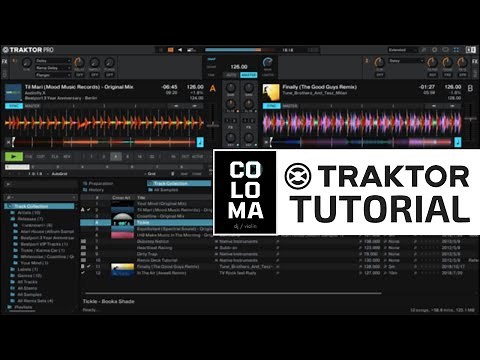Click deck A tempo bend left arrow
Screen dimensions: 480x360
tap(176, 106)
